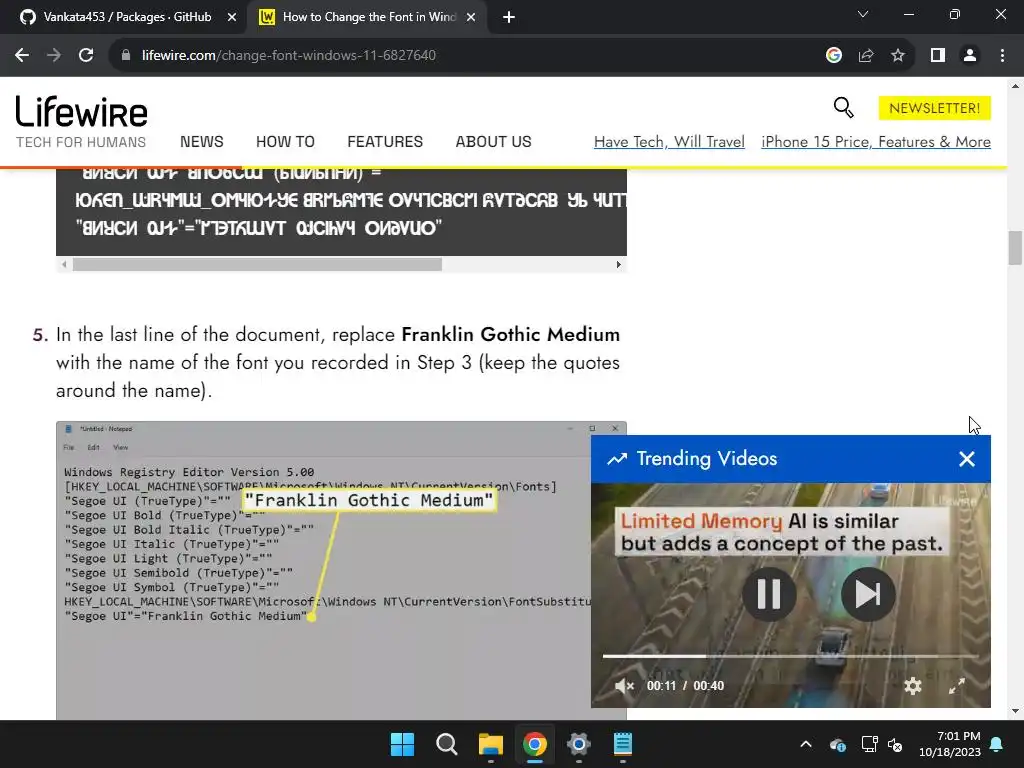Open the ABOUT US menu
The height and width of the screenshot is (768, 1024).
pyautogui.click(x=494, y=142)
